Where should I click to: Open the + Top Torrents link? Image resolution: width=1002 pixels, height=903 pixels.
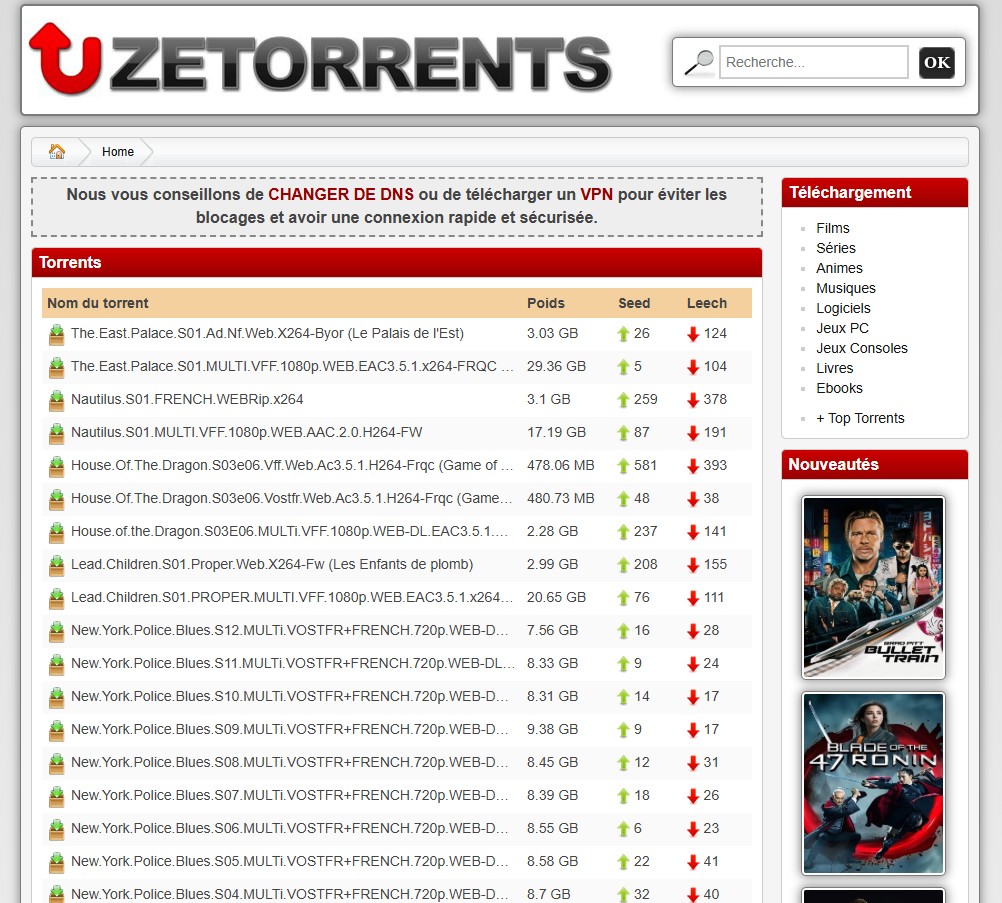(860, 418)
